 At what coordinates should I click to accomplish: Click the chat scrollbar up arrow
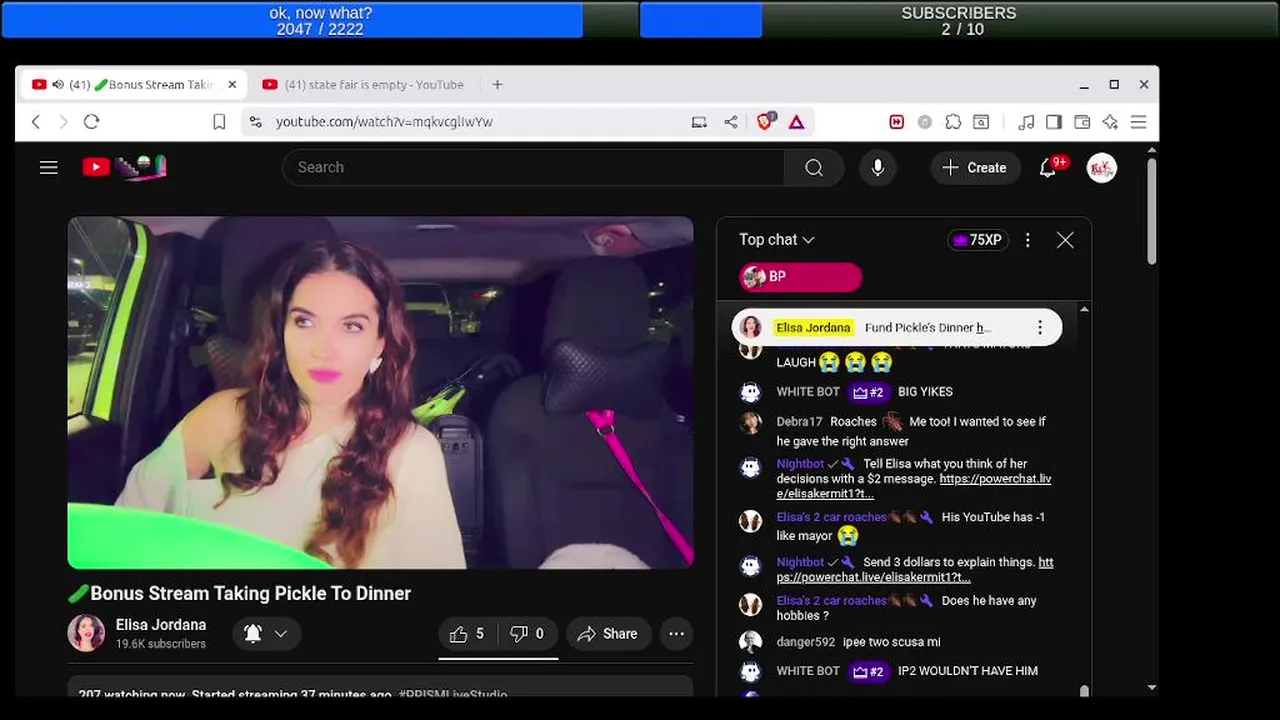[x=1084, y=310]
